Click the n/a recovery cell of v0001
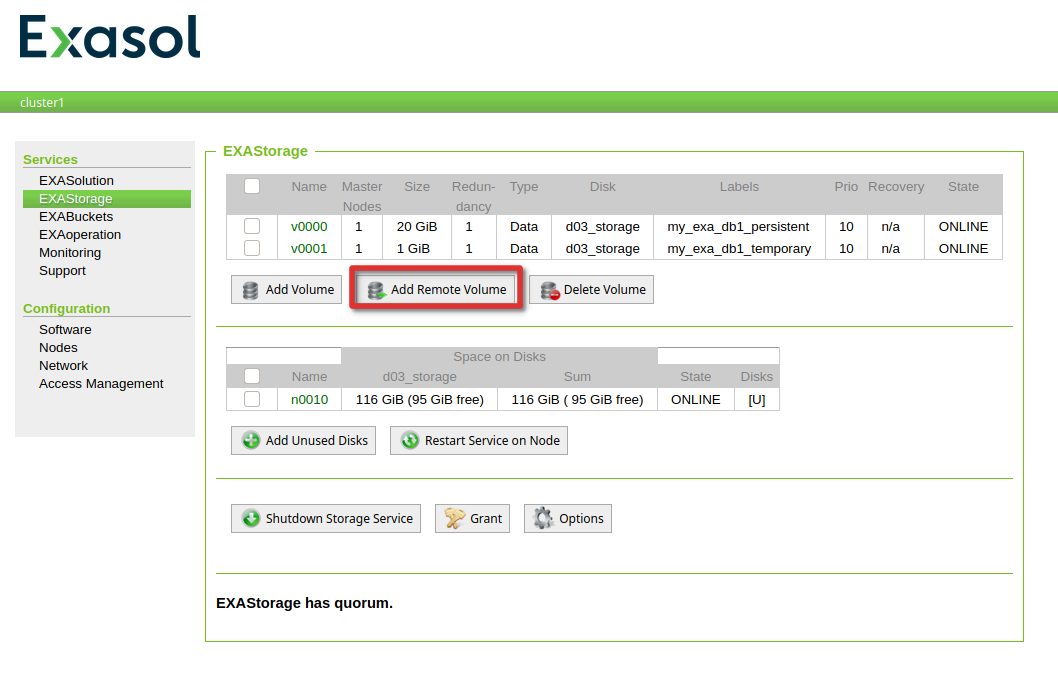 pos(891,249)
